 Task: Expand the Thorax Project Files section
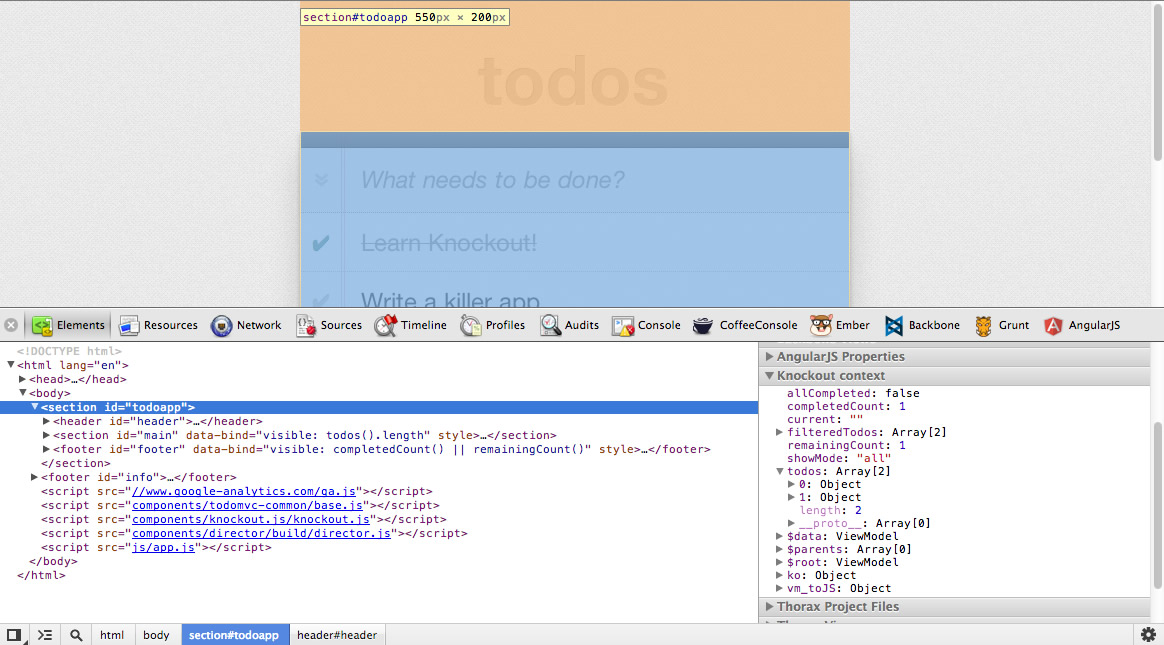tap(770, 606)
